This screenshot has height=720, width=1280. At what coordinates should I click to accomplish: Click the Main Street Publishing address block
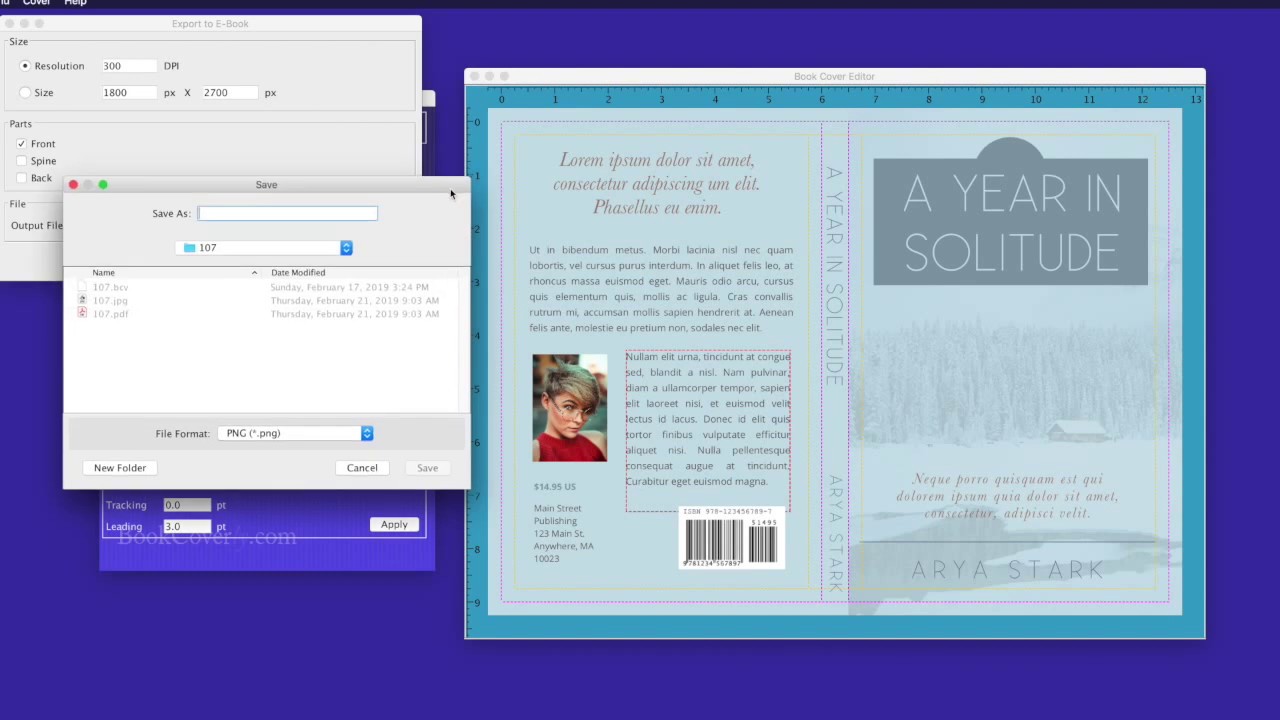coord(564,533)
